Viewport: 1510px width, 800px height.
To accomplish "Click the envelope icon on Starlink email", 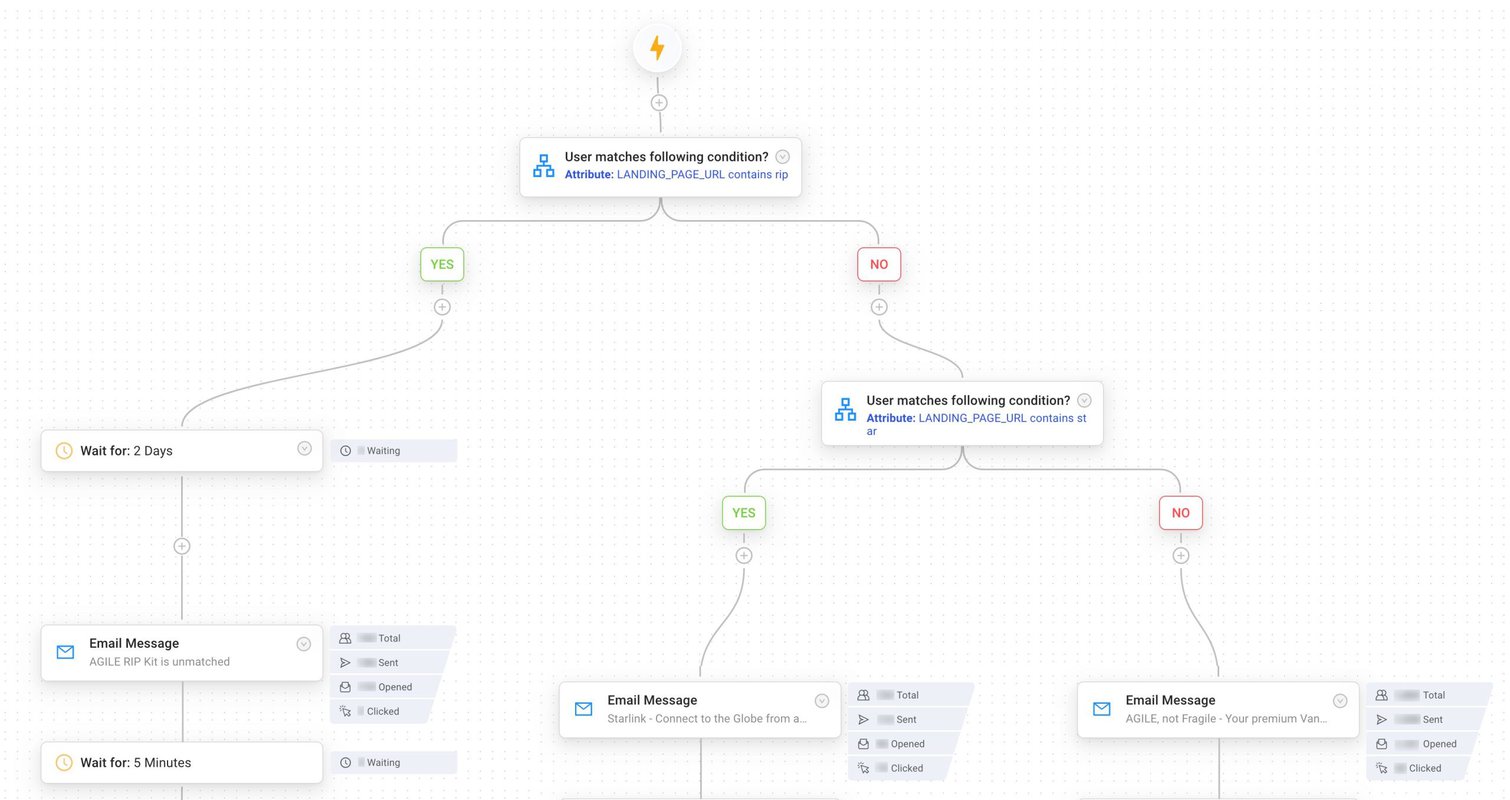I will click(584, 709).
